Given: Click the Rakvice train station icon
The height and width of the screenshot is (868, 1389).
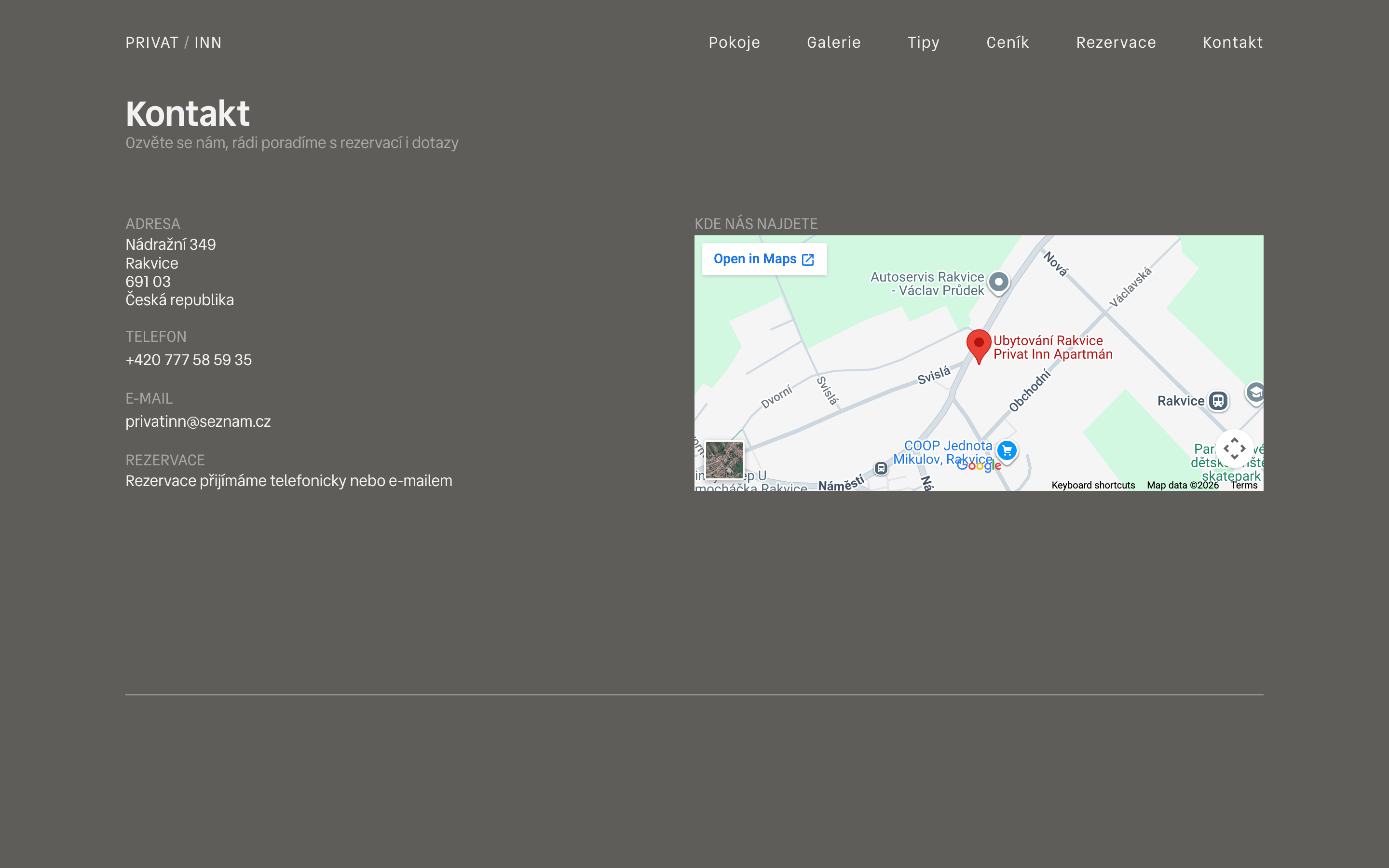Looking at the screenshot, I should point(1218,401).
